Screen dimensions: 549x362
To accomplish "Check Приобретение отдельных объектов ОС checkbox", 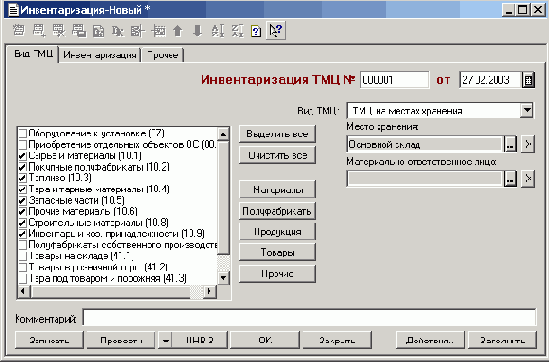I will pos(23,145).
